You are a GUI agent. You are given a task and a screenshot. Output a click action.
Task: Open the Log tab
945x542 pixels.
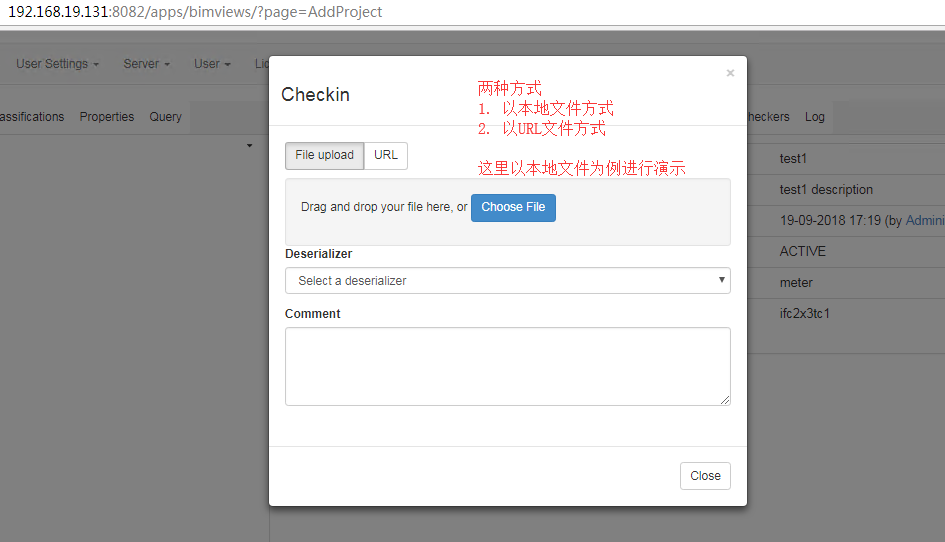(x=815, y=117)
